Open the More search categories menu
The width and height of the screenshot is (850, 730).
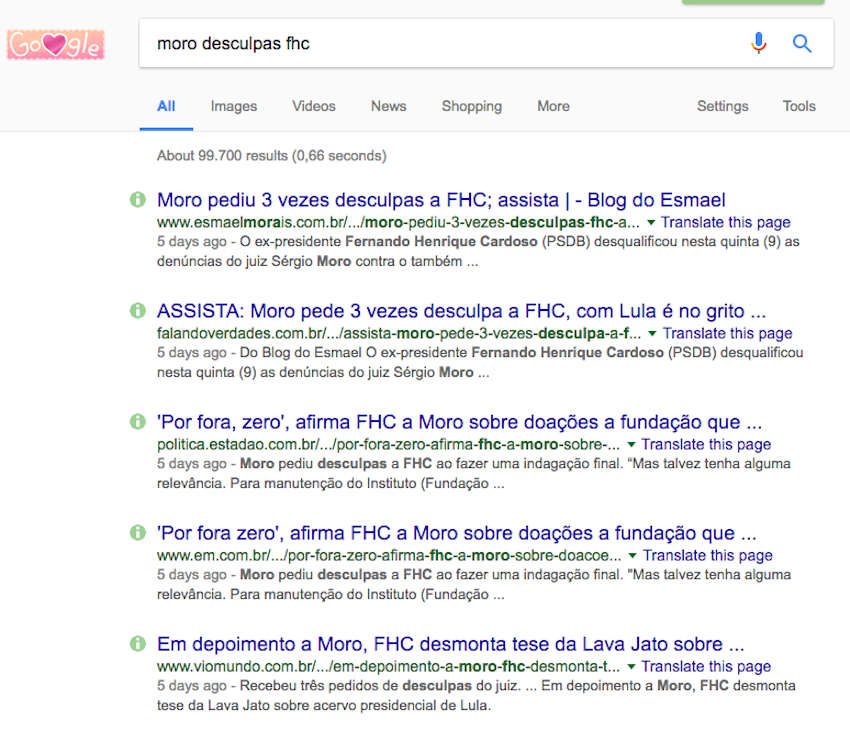click(553, 106)
